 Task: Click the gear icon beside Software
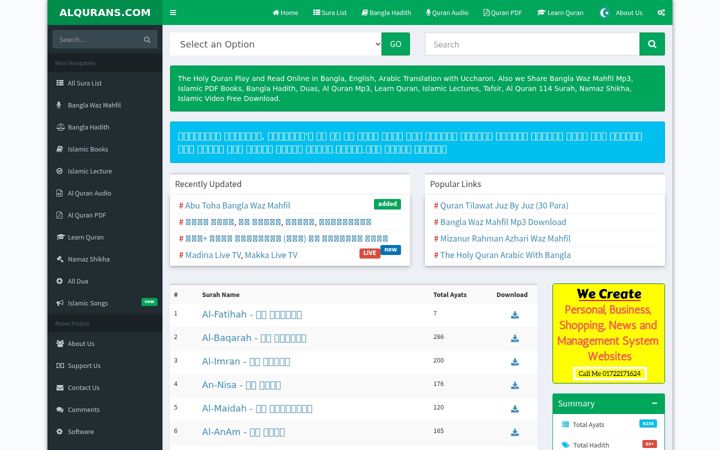tap(59, 432)
